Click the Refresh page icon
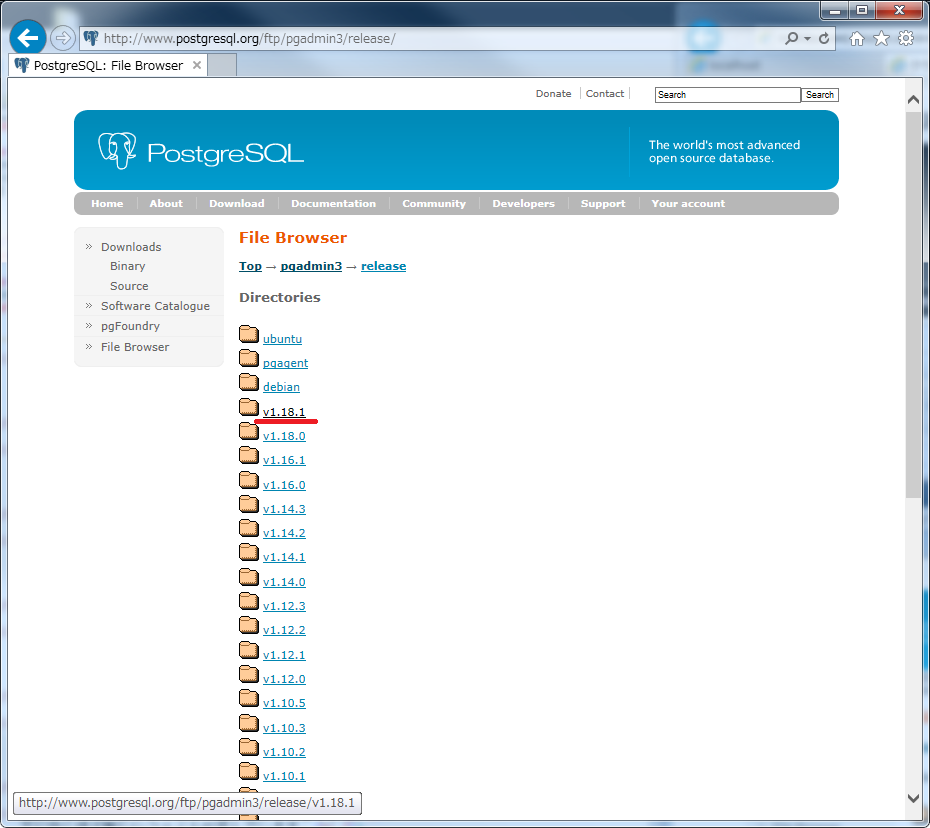This screenshot has width=930, height=828. [x=824, y=39]
